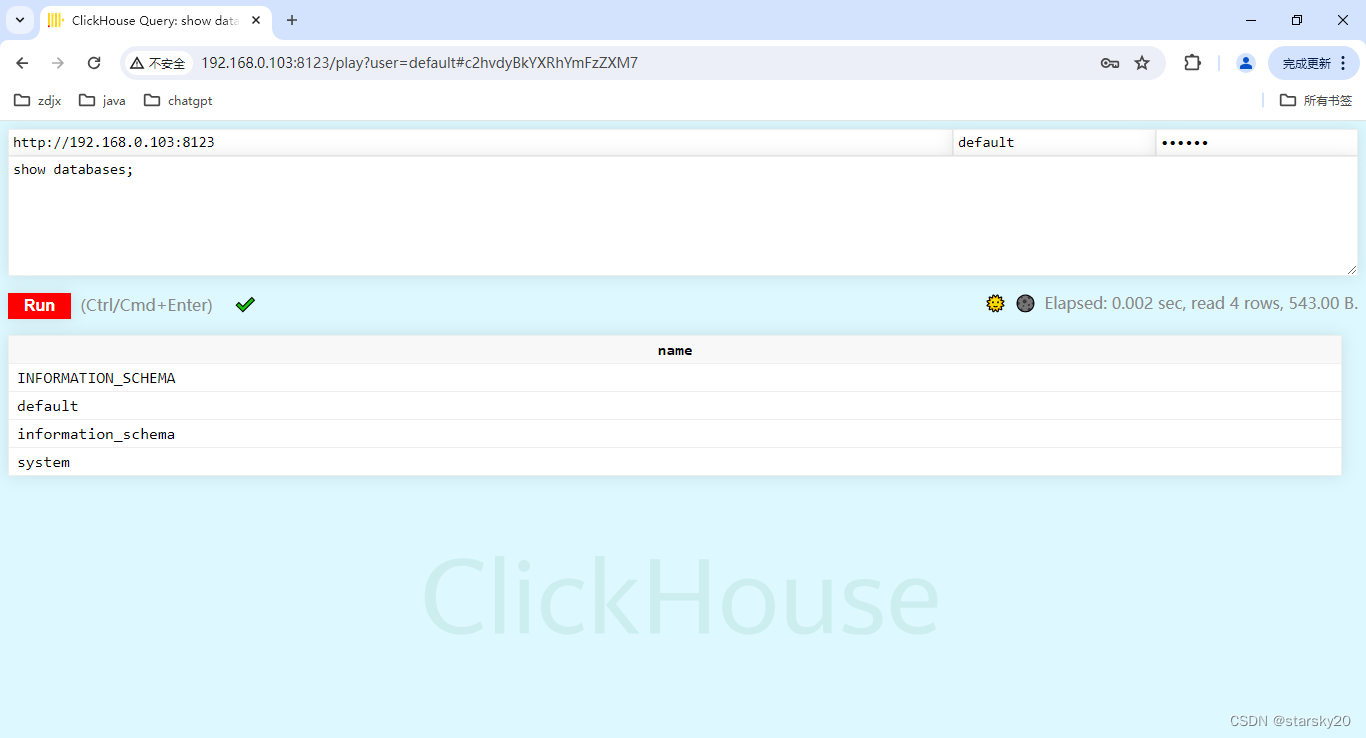The width and height of the screenshot is (1366, 738).
Task: Switch to dark theme via moon icon
Action: coord(1025,303)
